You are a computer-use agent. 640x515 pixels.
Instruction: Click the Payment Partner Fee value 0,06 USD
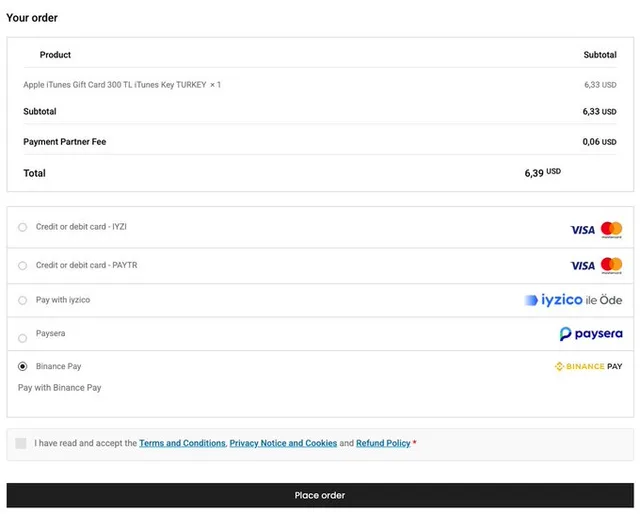599,142
